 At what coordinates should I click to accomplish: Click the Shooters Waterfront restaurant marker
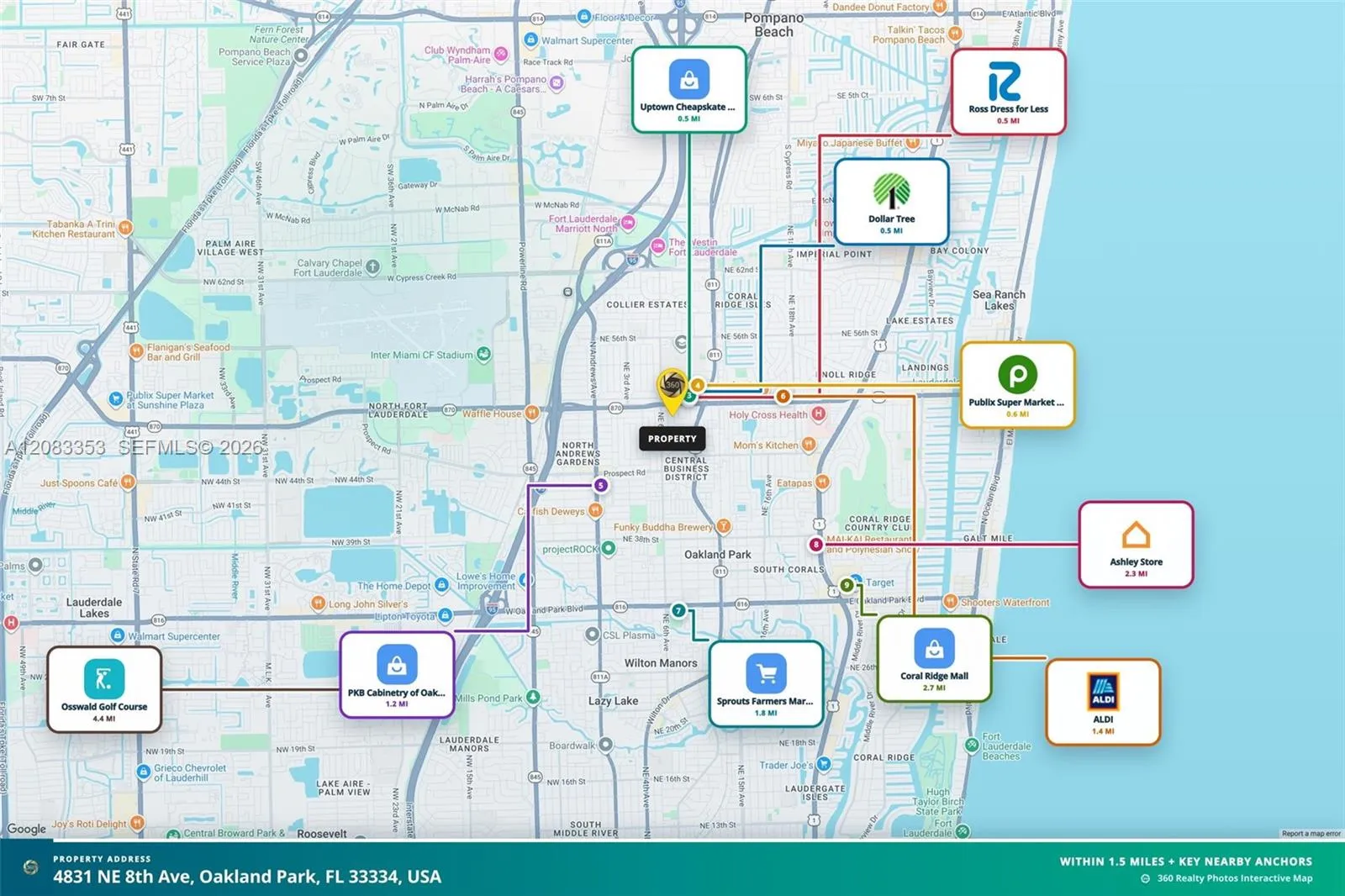[950, 601]
